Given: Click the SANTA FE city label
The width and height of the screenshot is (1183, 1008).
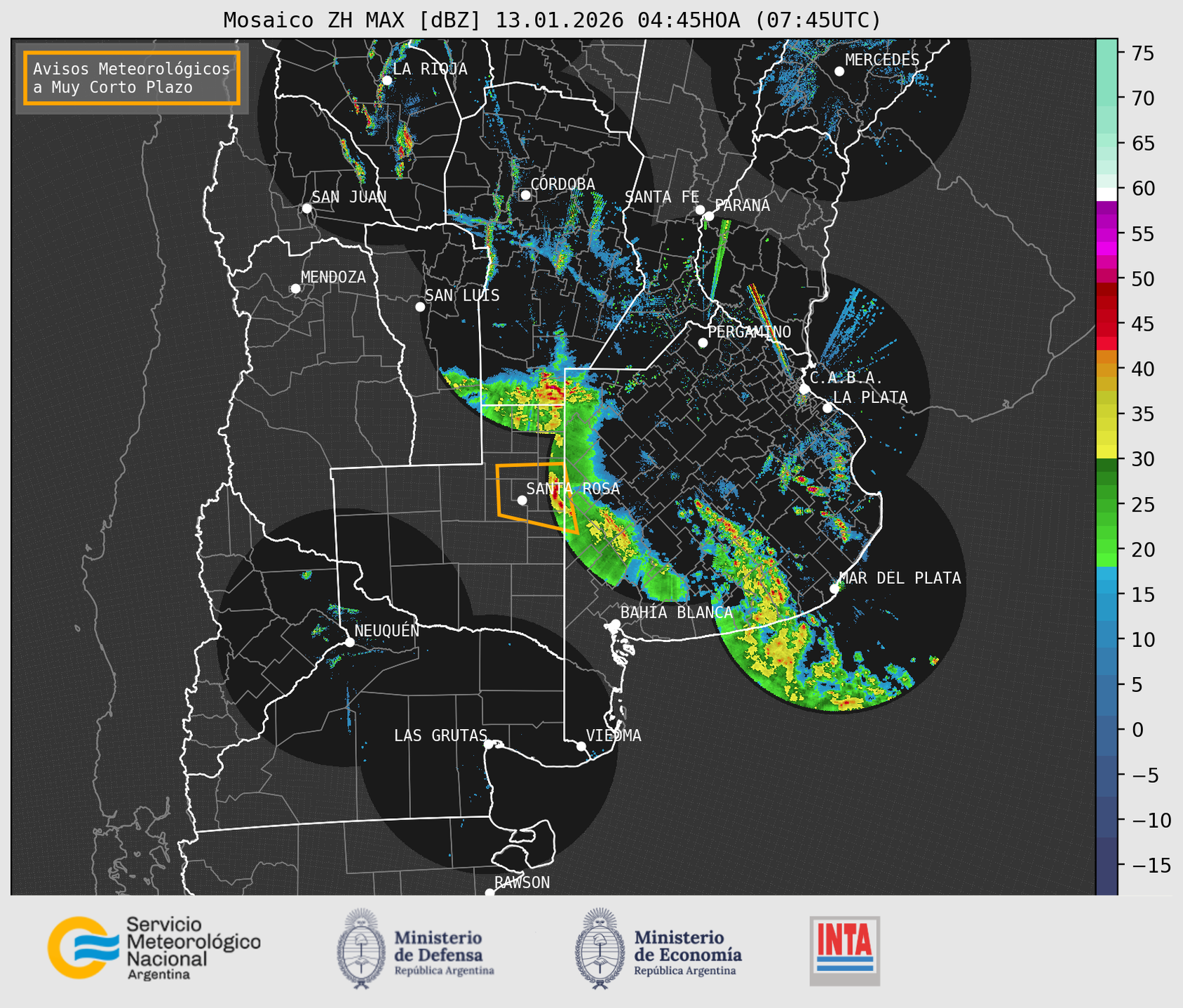Looking at the screenshot, I should (662, 197).
